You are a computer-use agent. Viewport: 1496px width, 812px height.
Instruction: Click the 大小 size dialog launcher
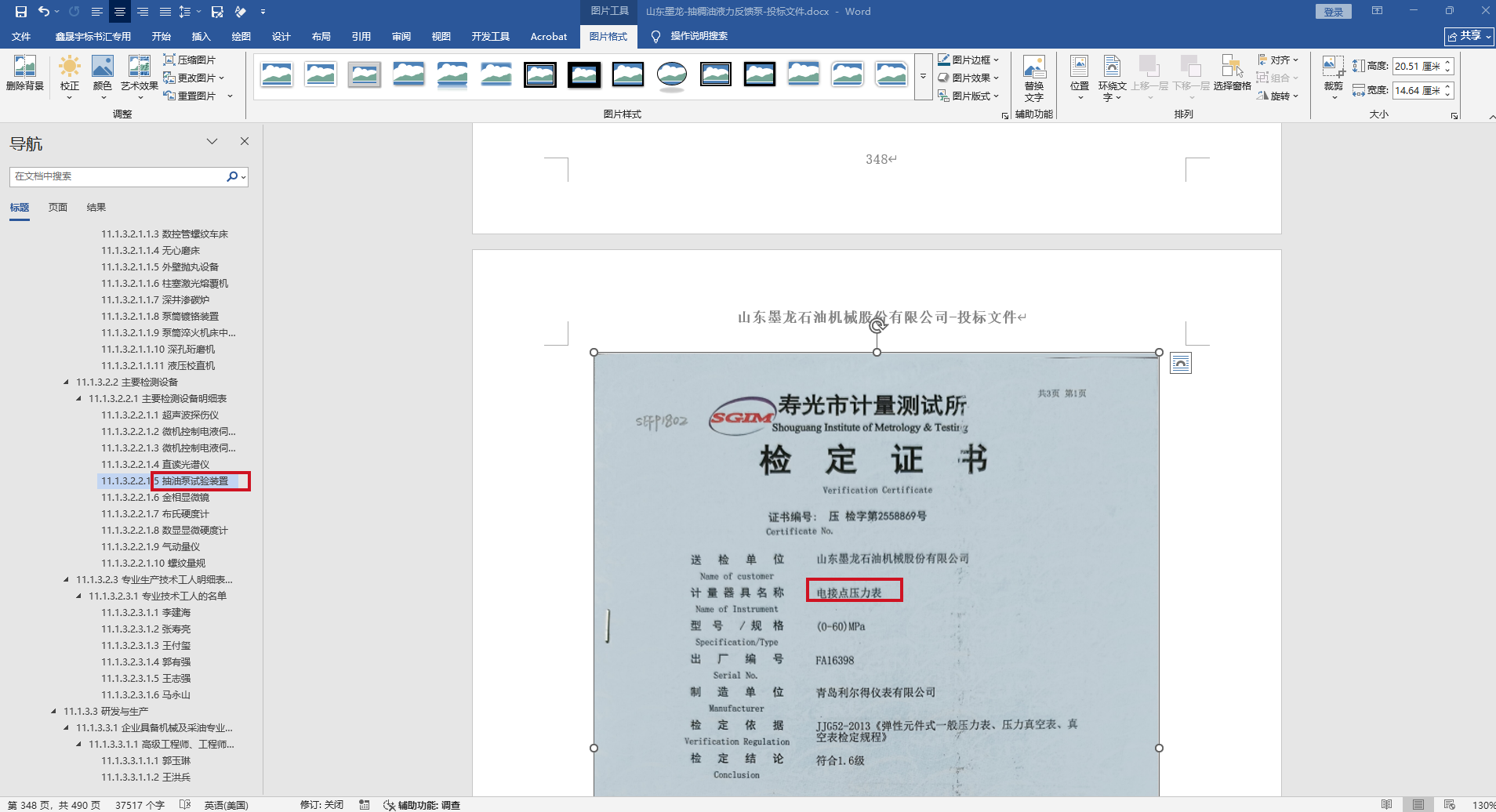(x=1454, y=115)
